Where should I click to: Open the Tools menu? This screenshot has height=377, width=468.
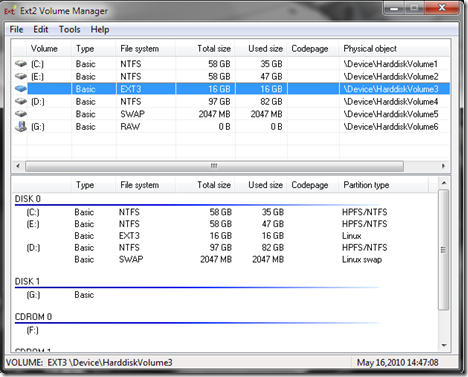70,30
